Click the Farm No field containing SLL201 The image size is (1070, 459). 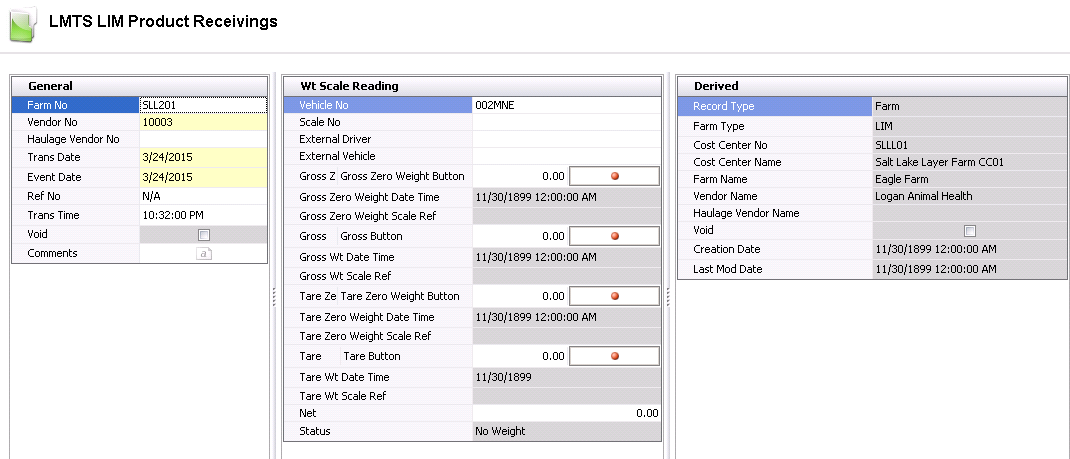tap(203, 104)
